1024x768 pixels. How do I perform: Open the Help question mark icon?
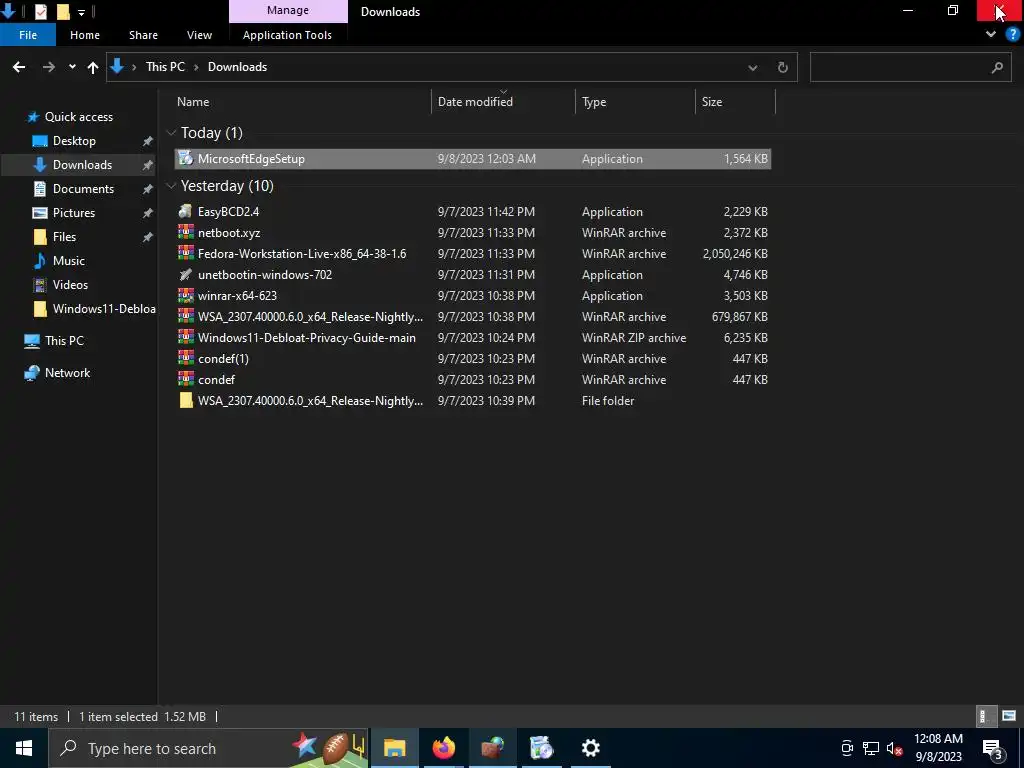coord(1012,35)
